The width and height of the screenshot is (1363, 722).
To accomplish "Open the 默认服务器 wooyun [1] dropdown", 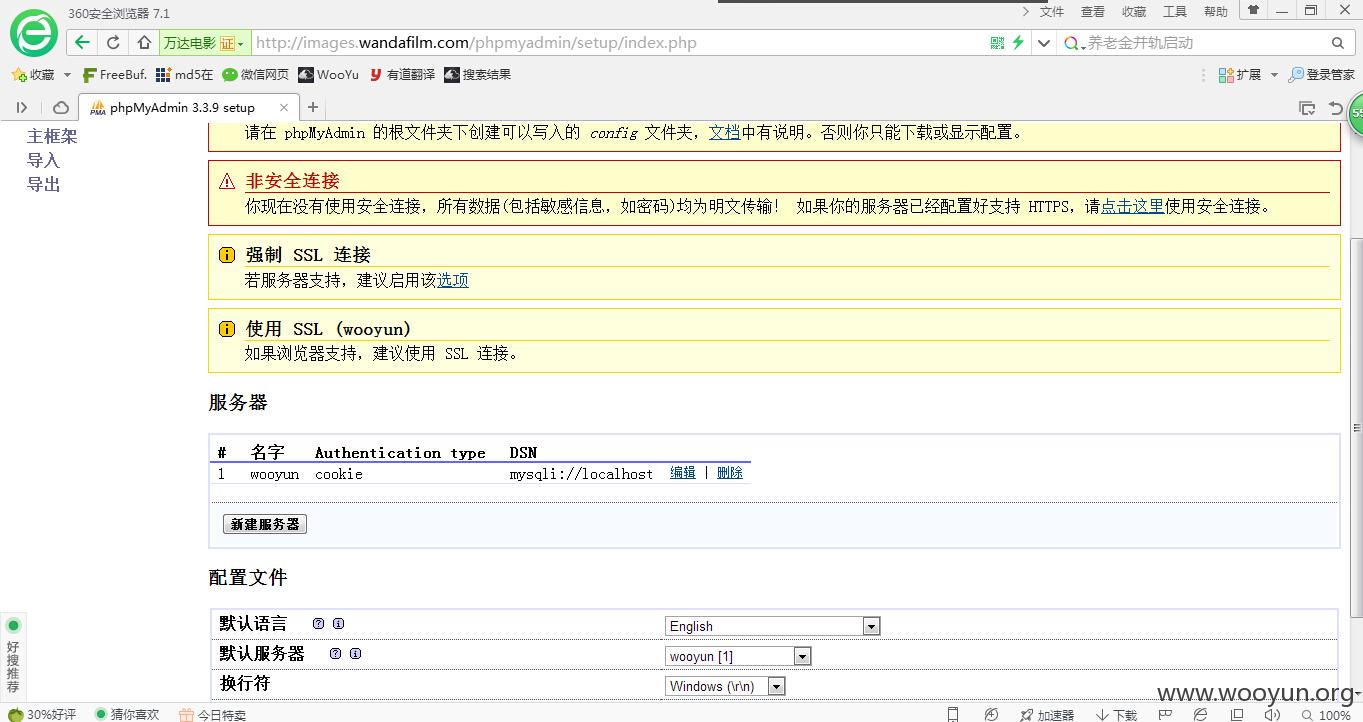I will (x=738, y=656).
